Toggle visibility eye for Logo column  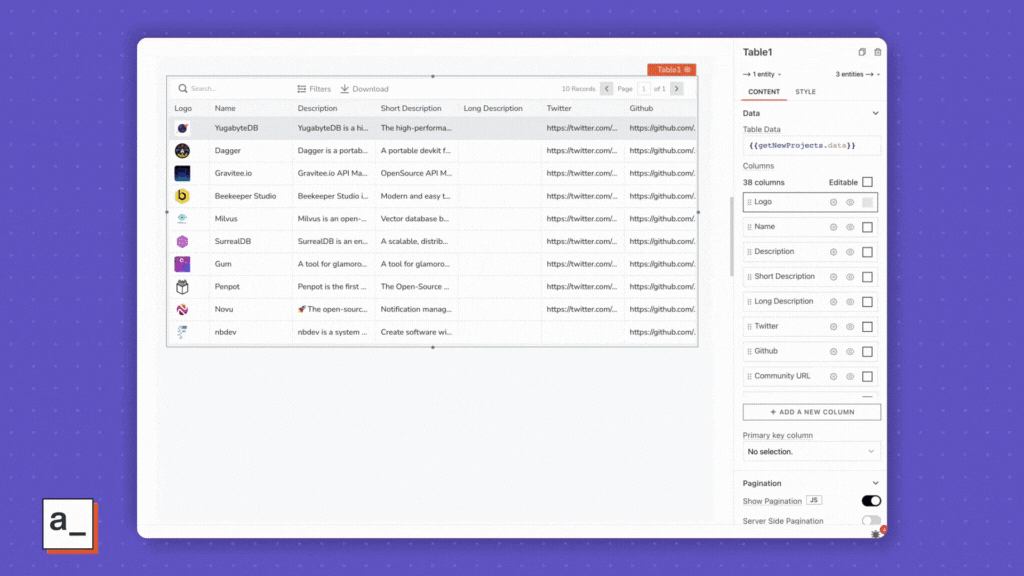(850, 202)
